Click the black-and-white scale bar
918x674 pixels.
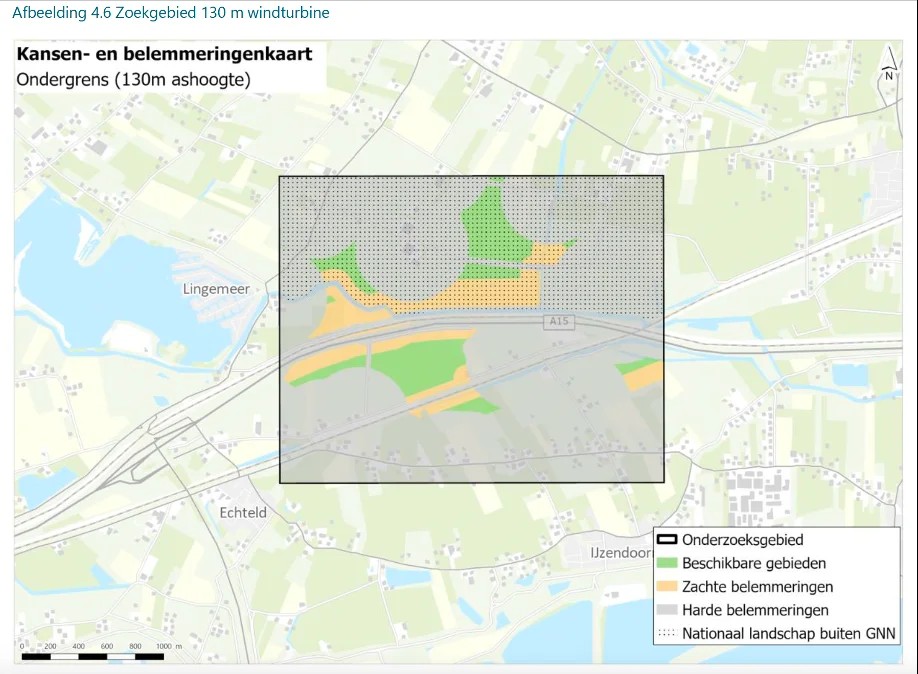(x=93, y=657)
